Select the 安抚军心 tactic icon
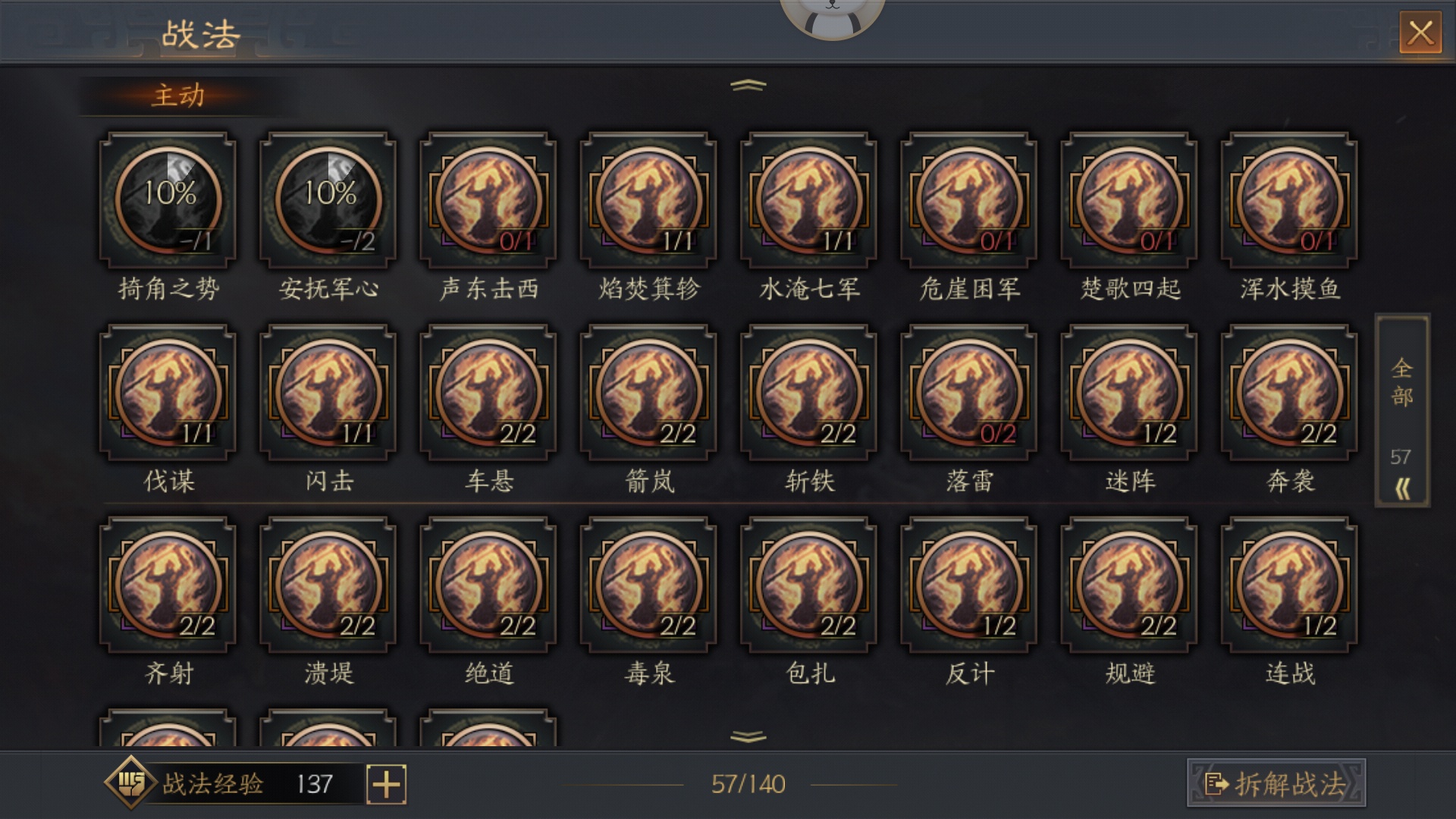This screenshot has width=1456, height=819. click(x=328, y=199)
